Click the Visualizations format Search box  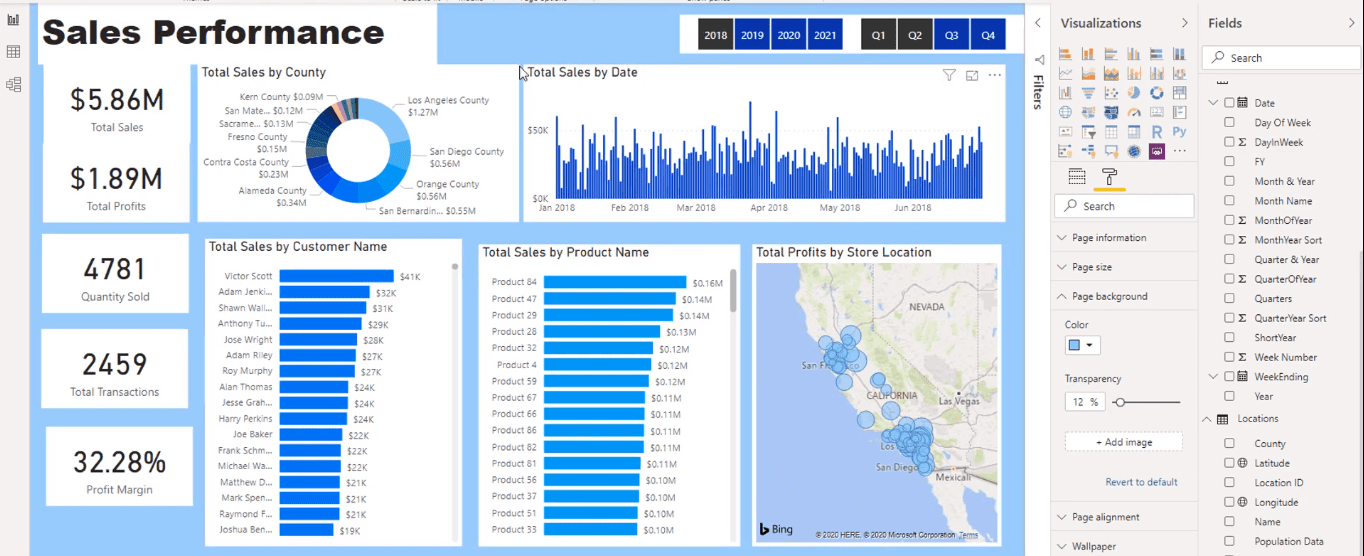[x=1124, y=206]
